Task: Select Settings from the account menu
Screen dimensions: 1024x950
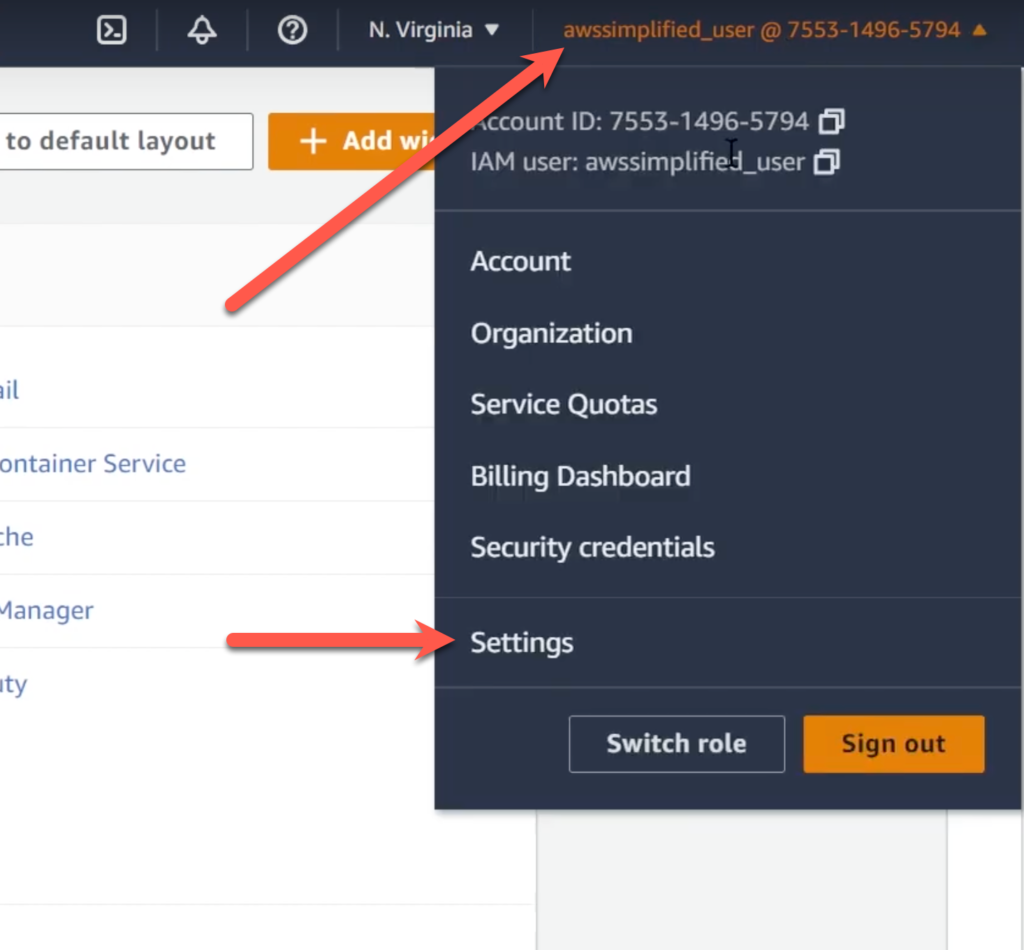Action: tap(522, 643)
